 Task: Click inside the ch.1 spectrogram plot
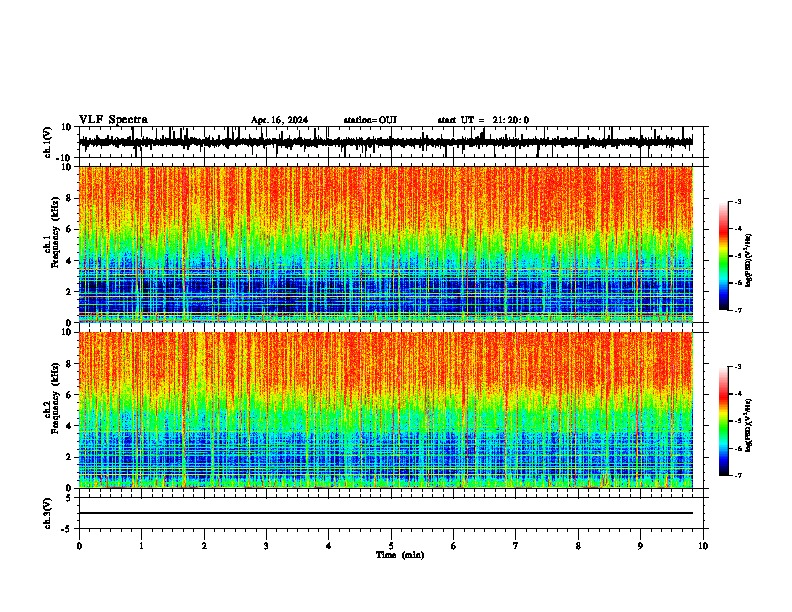[x=391, y=244]
